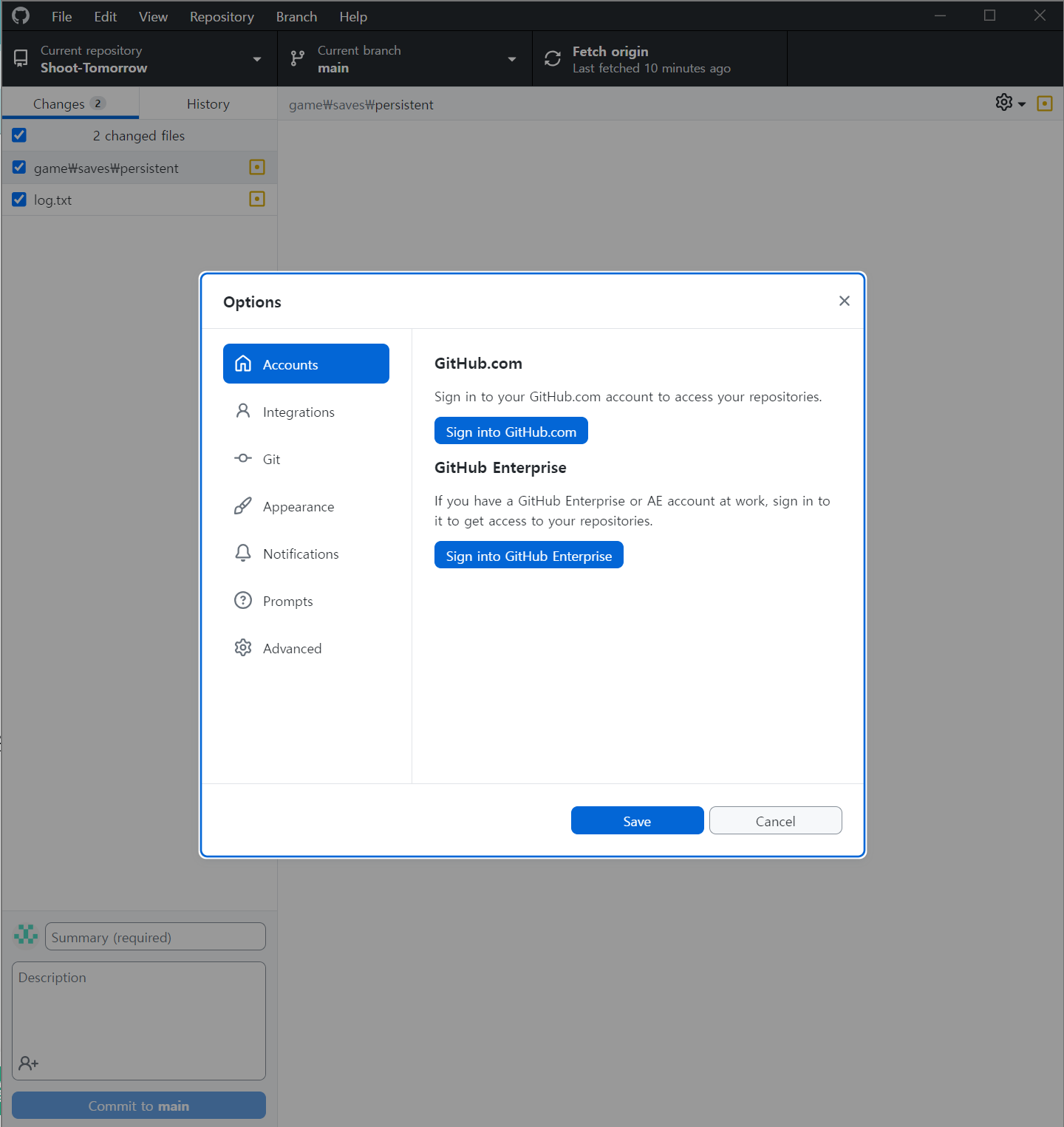
Task: Click the repository device icon
Action: point(21,58)
